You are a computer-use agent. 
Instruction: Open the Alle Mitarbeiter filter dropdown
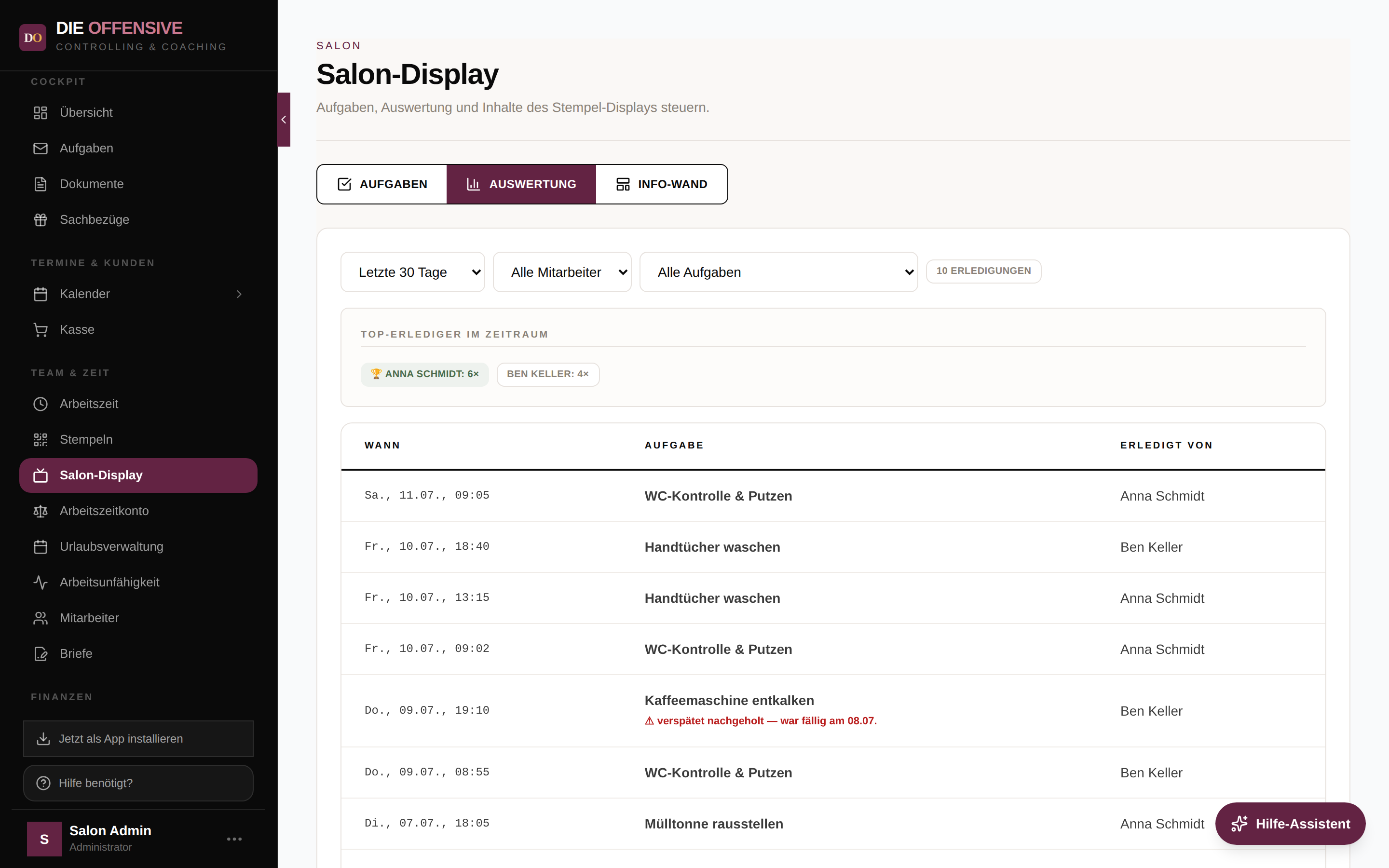(562, 272)
